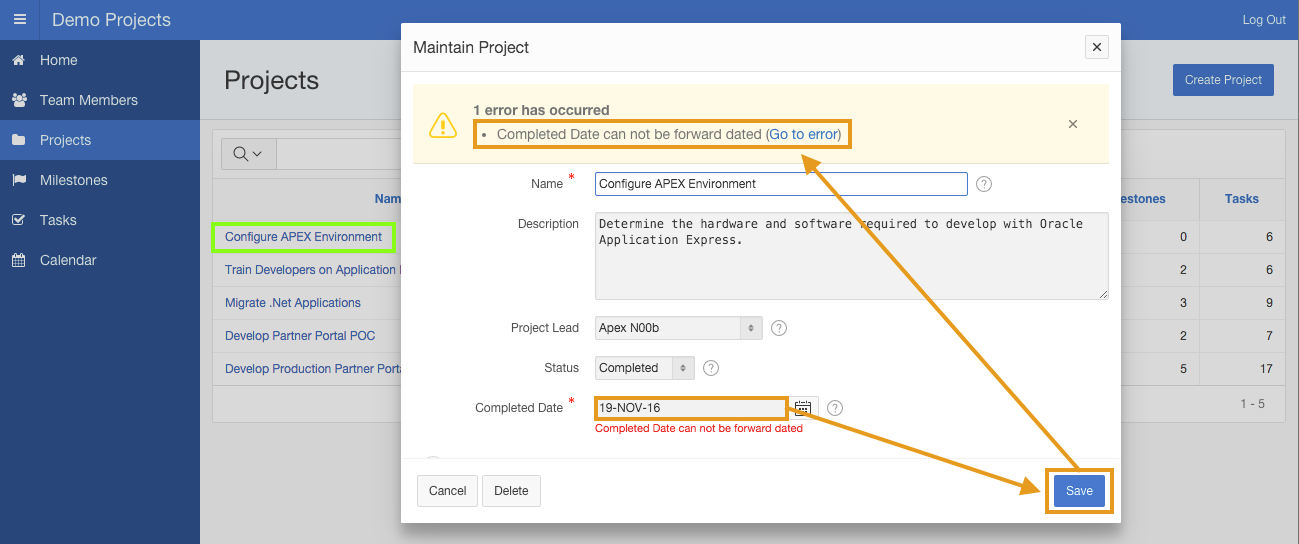
Task: Click the Delete button
Action: pos(511,491)
